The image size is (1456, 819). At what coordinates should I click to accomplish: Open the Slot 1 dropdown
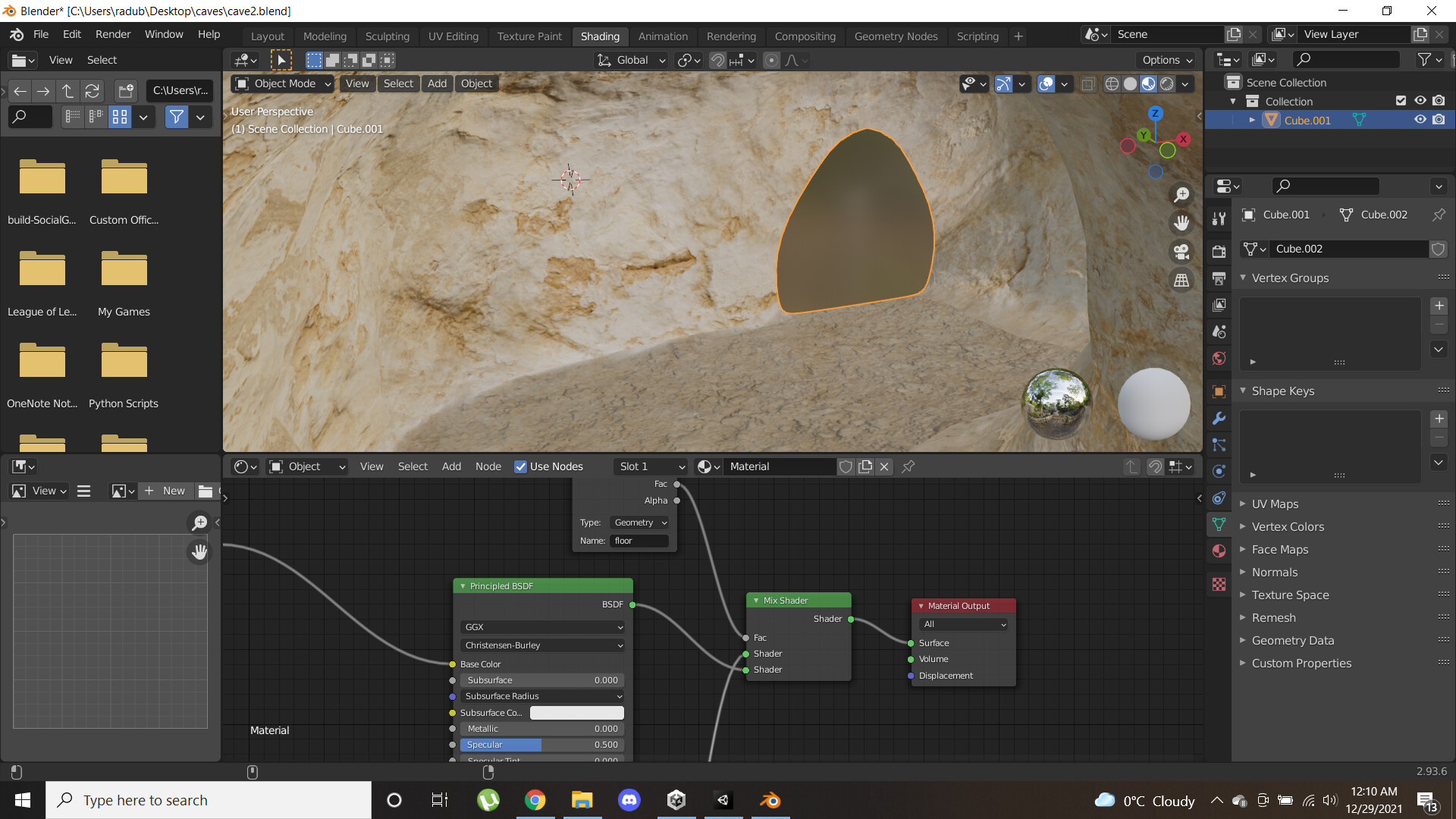(650, 466)
